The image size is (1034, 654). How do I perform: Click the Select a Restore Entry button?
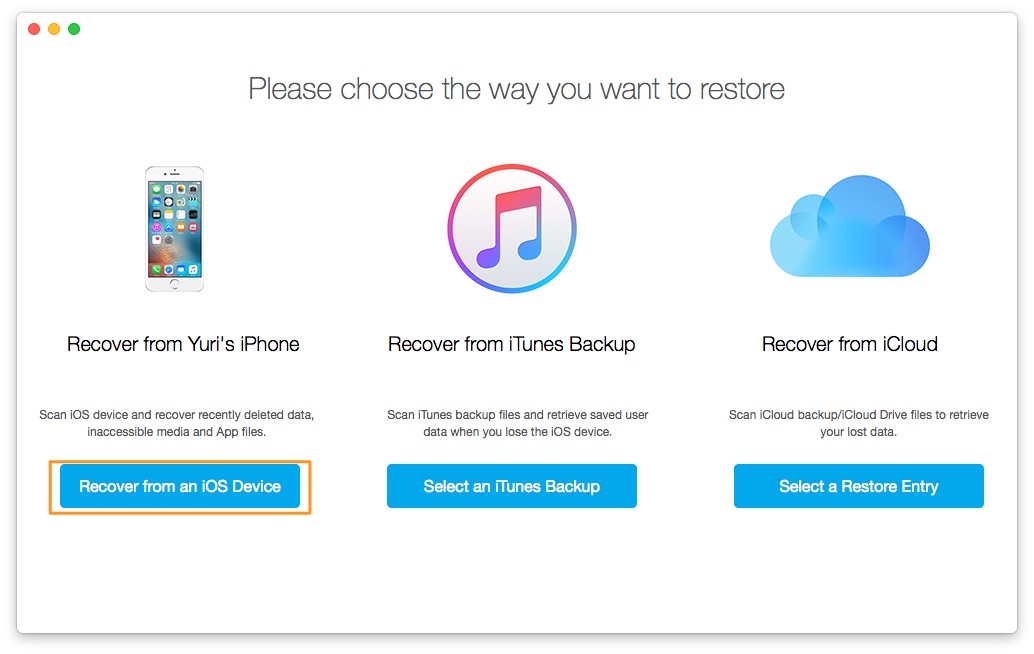858,486
